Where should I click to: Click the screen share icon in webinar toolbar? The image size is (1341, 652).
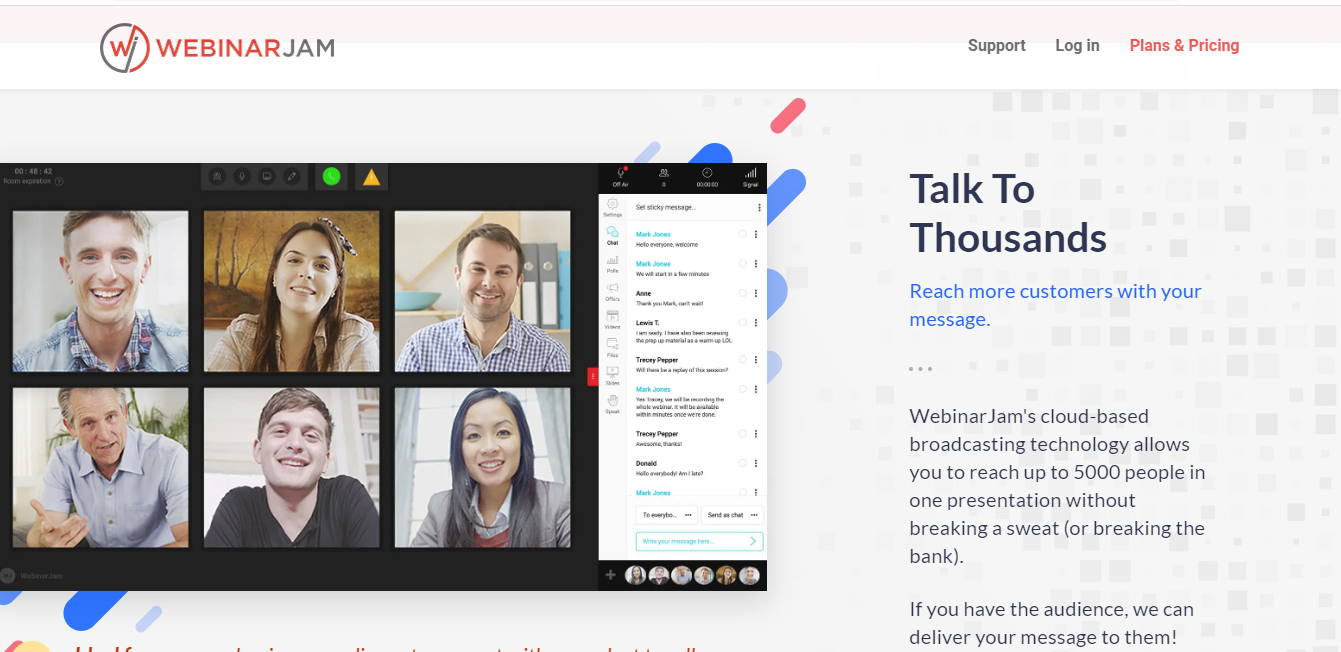(x=267, y=176)
